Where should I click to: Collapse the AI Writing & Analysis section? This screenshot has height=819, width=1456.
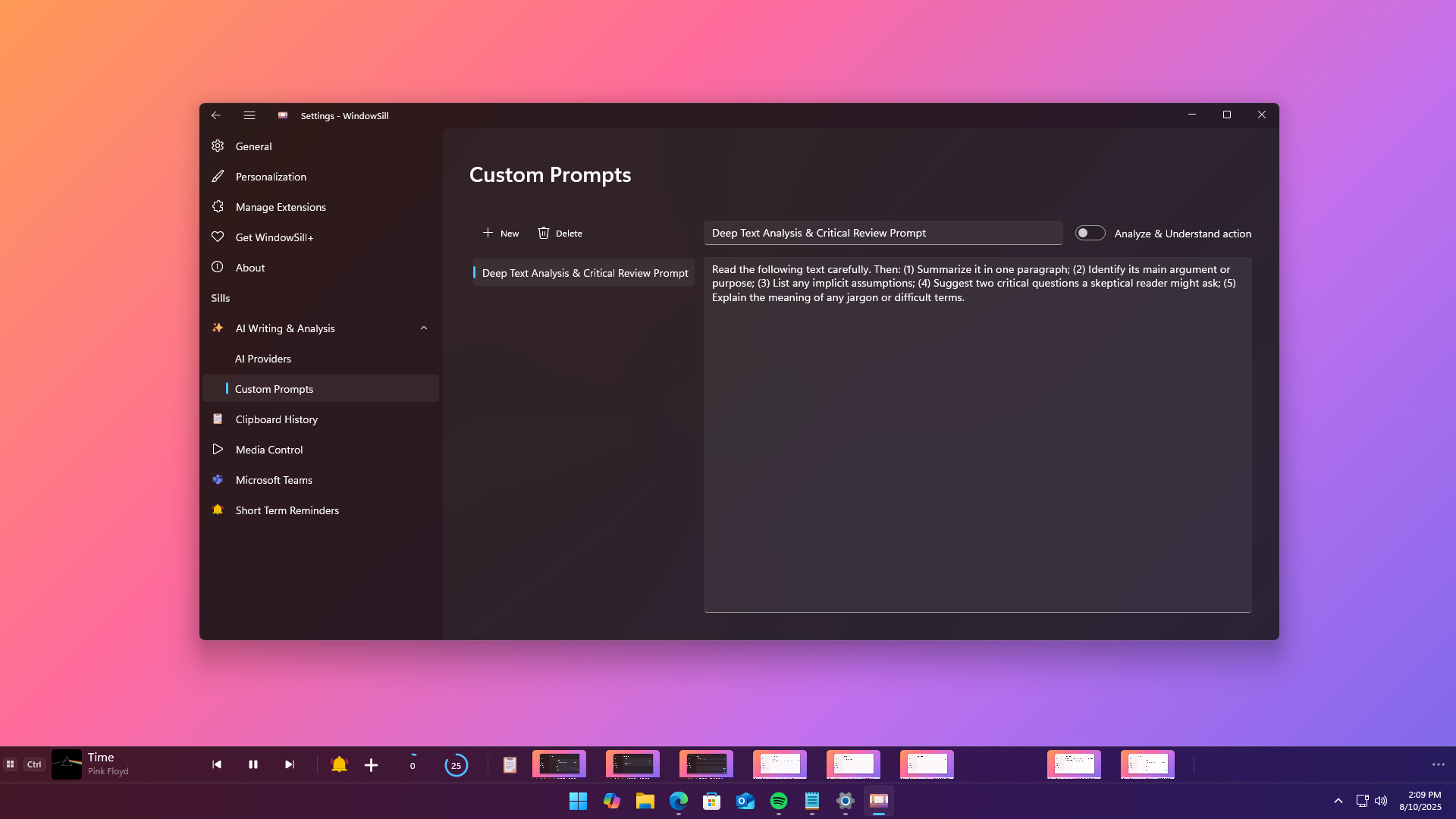(424, 328)
